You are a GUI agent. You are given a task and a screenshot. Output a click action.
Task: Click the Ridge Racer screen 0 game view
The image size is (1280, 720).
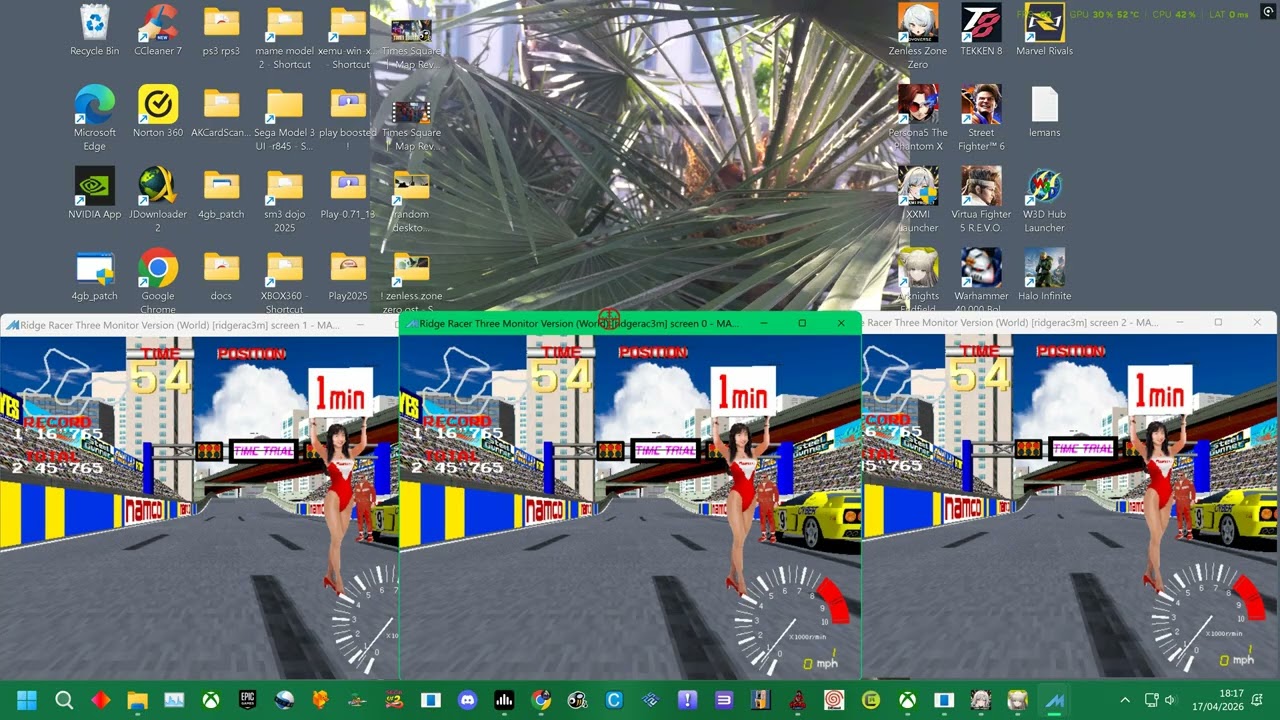coord(630,508)
